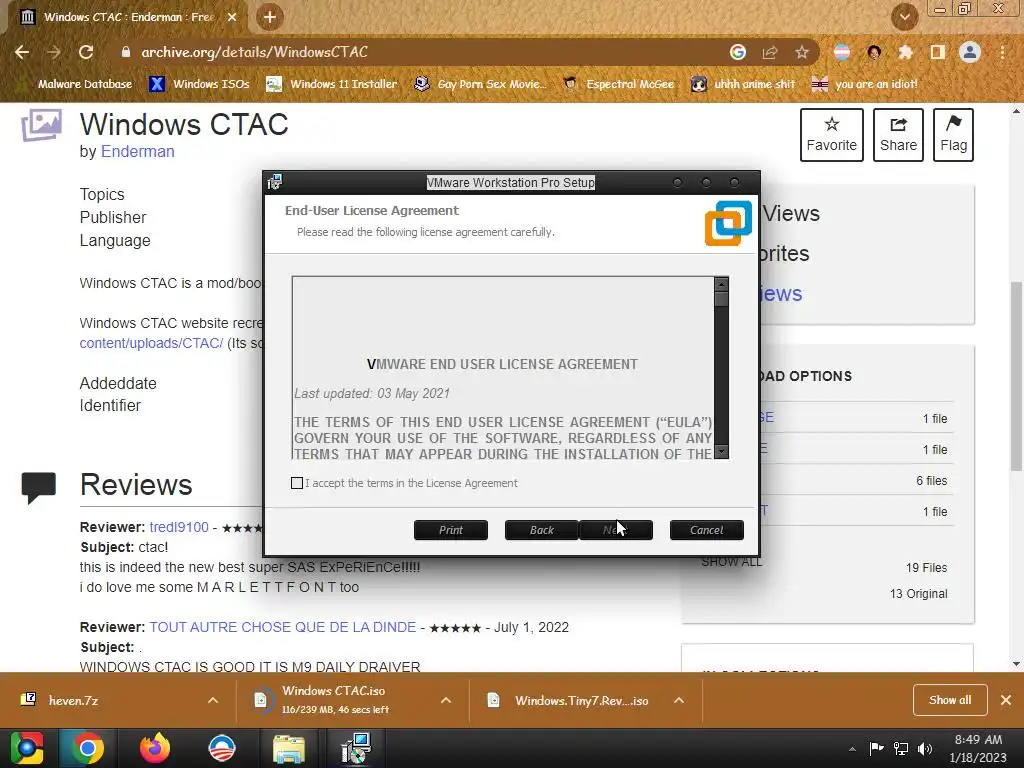Click the EULA scrollbar up arrow
The width and height of the screenshot is (1024, 768).
721,284
